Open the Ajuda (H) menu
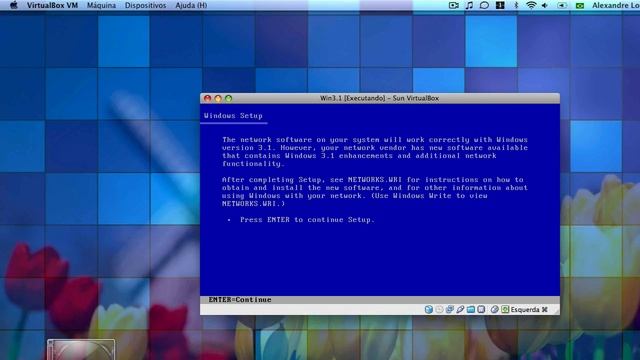The image size is (640, 360). pyautogui.click(x=191, y=5)
